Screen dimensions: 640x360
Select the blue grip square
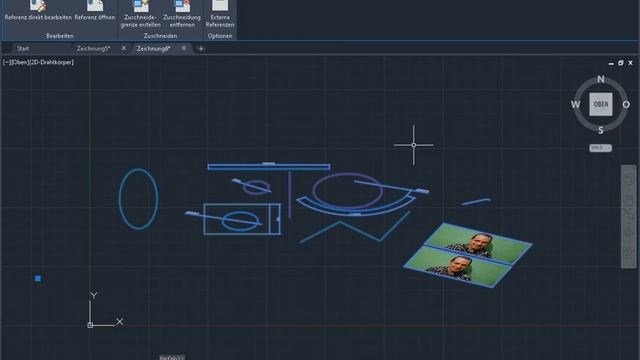(38, 278)
